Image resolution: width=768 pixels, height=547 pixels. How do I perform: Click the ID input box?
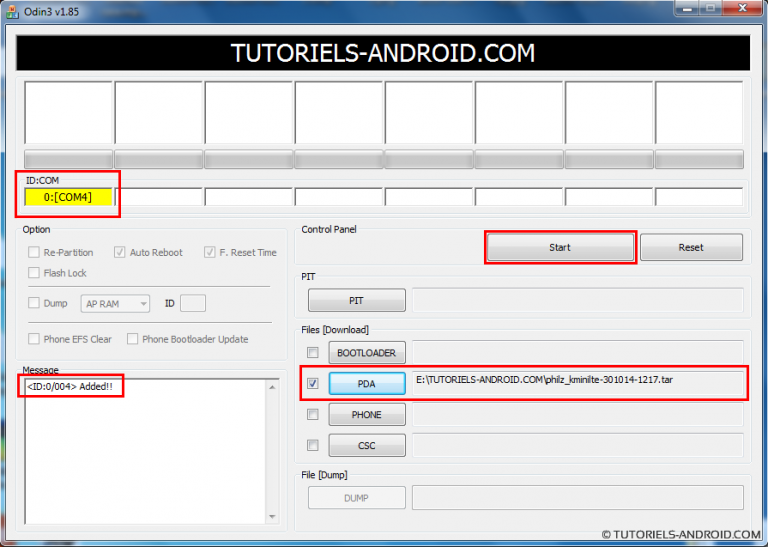192,303
